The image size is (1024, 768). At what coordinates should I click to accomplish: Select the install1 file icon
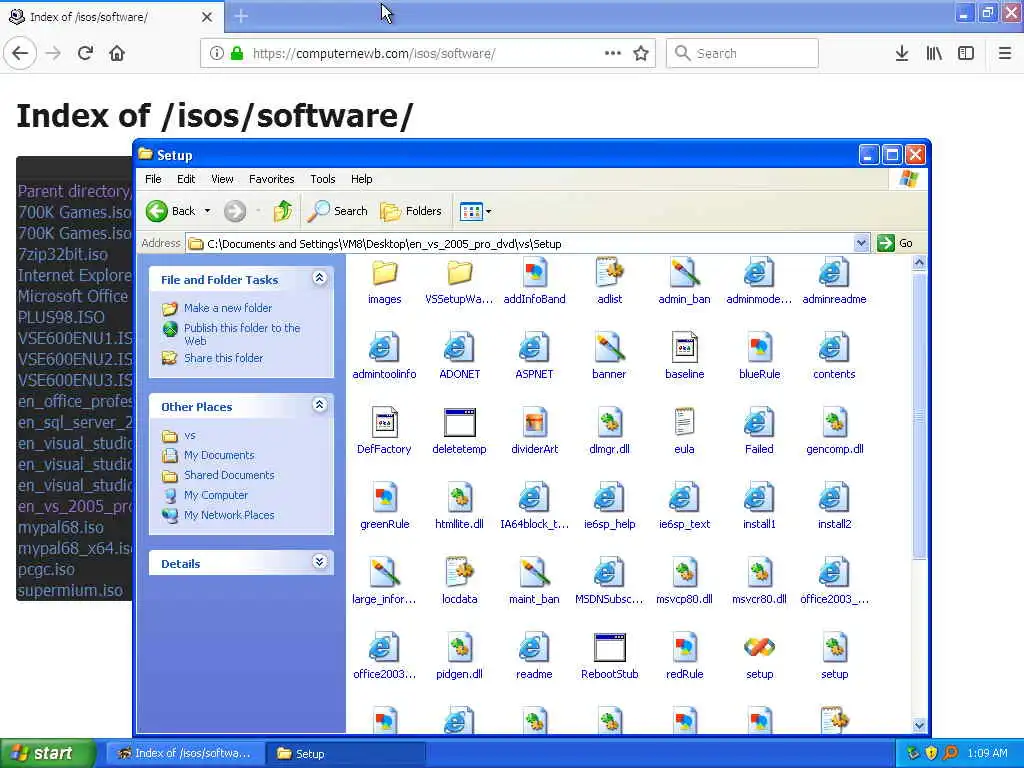click(759, 498)
